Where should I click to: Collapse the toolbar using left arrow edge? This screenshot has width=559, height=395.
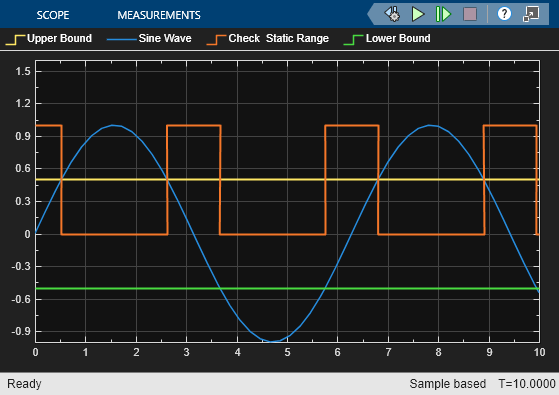[371, 14]
